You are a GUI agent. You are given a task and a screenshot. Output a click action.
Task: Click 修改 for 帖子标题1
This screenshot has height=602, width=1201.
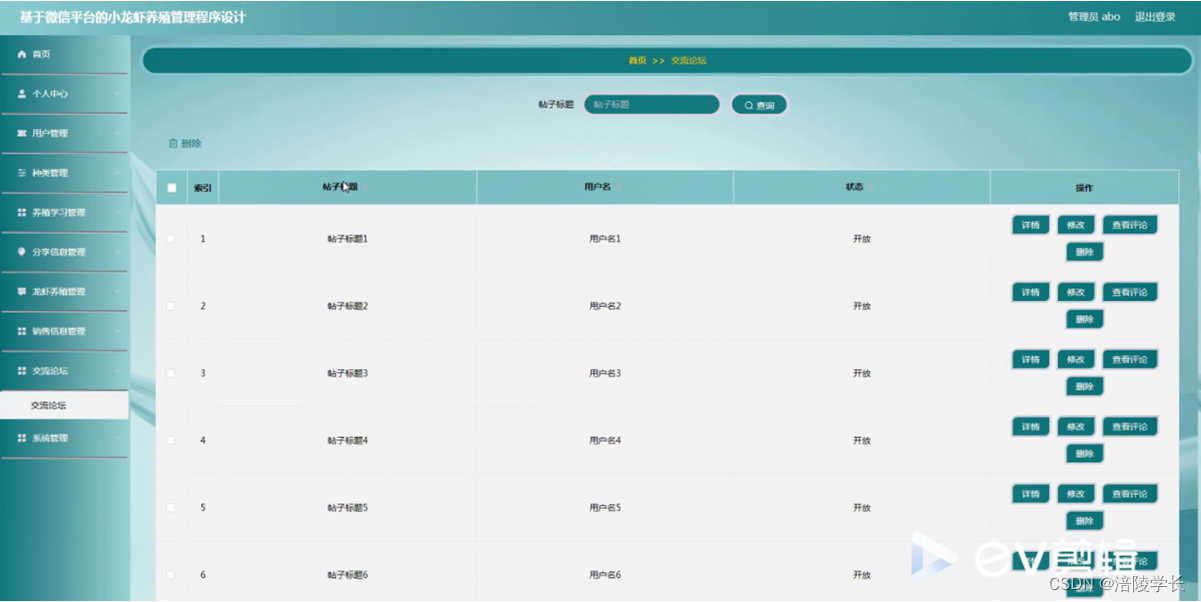pos(1076,225)
